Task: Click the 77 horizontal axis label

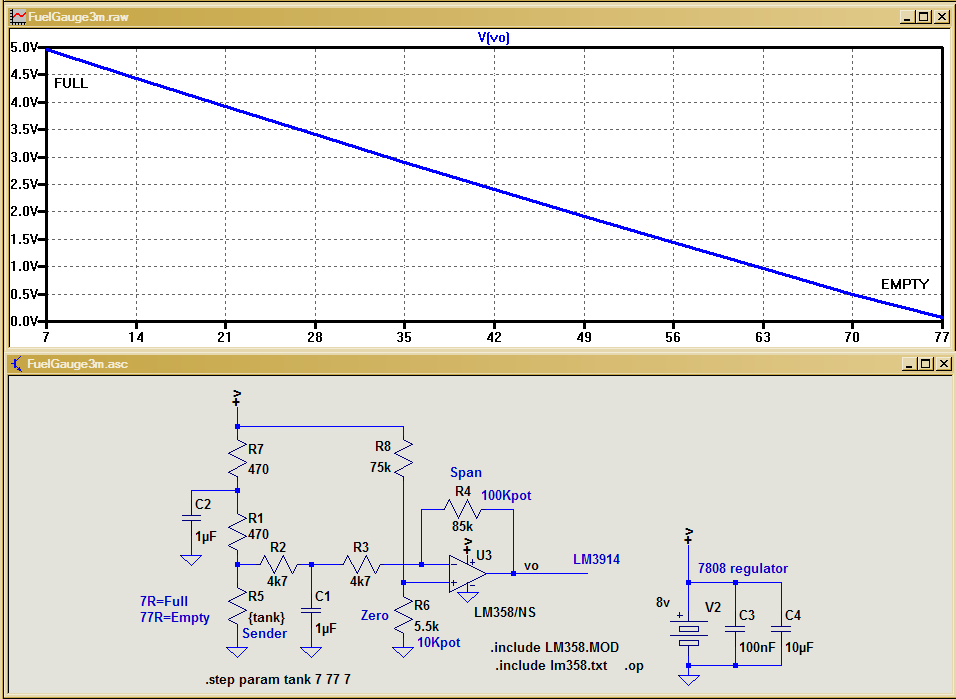Action: (x=942, y=337)
